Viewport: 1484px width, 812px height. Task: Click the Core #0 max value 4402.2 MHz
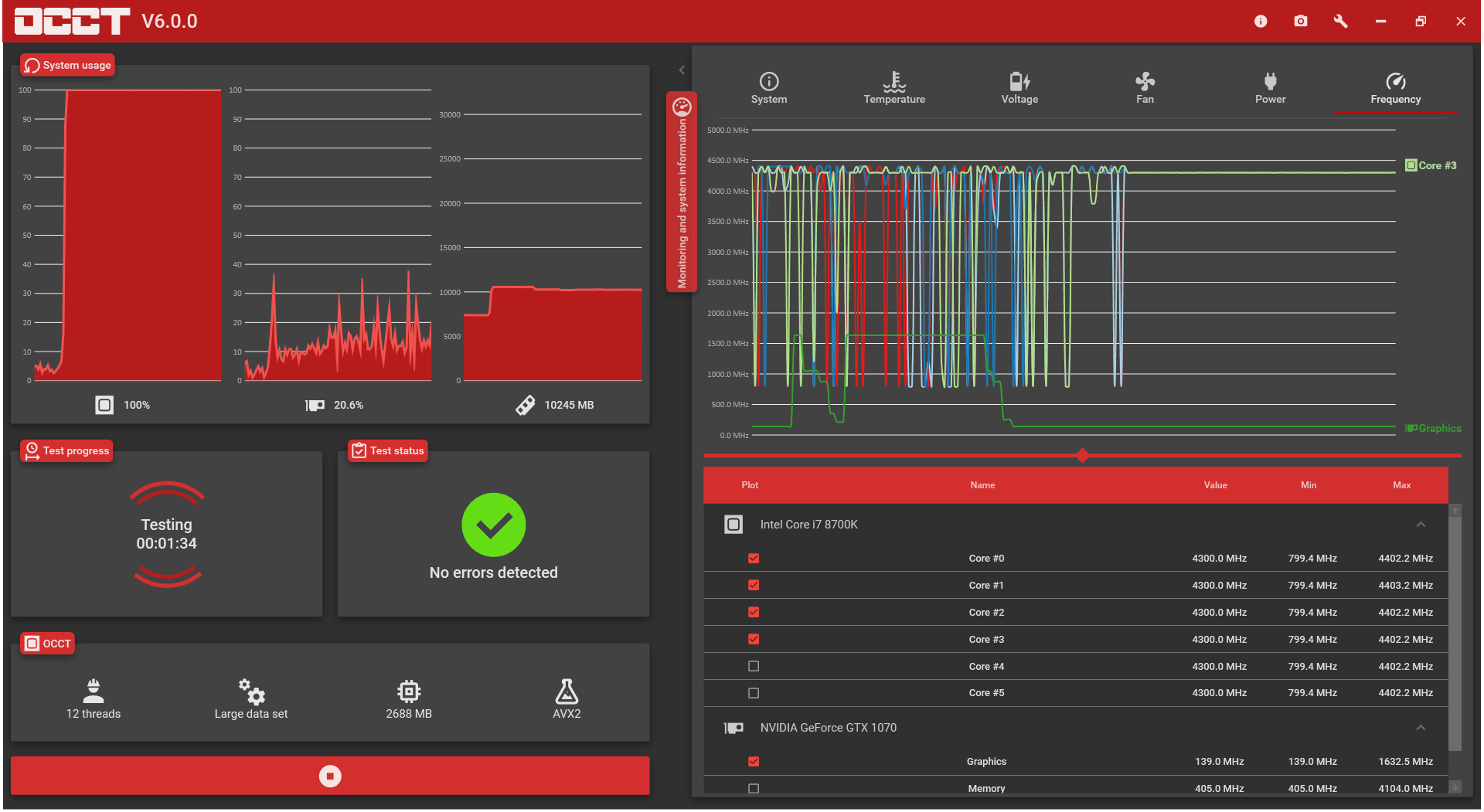(x=1405, y=559)
